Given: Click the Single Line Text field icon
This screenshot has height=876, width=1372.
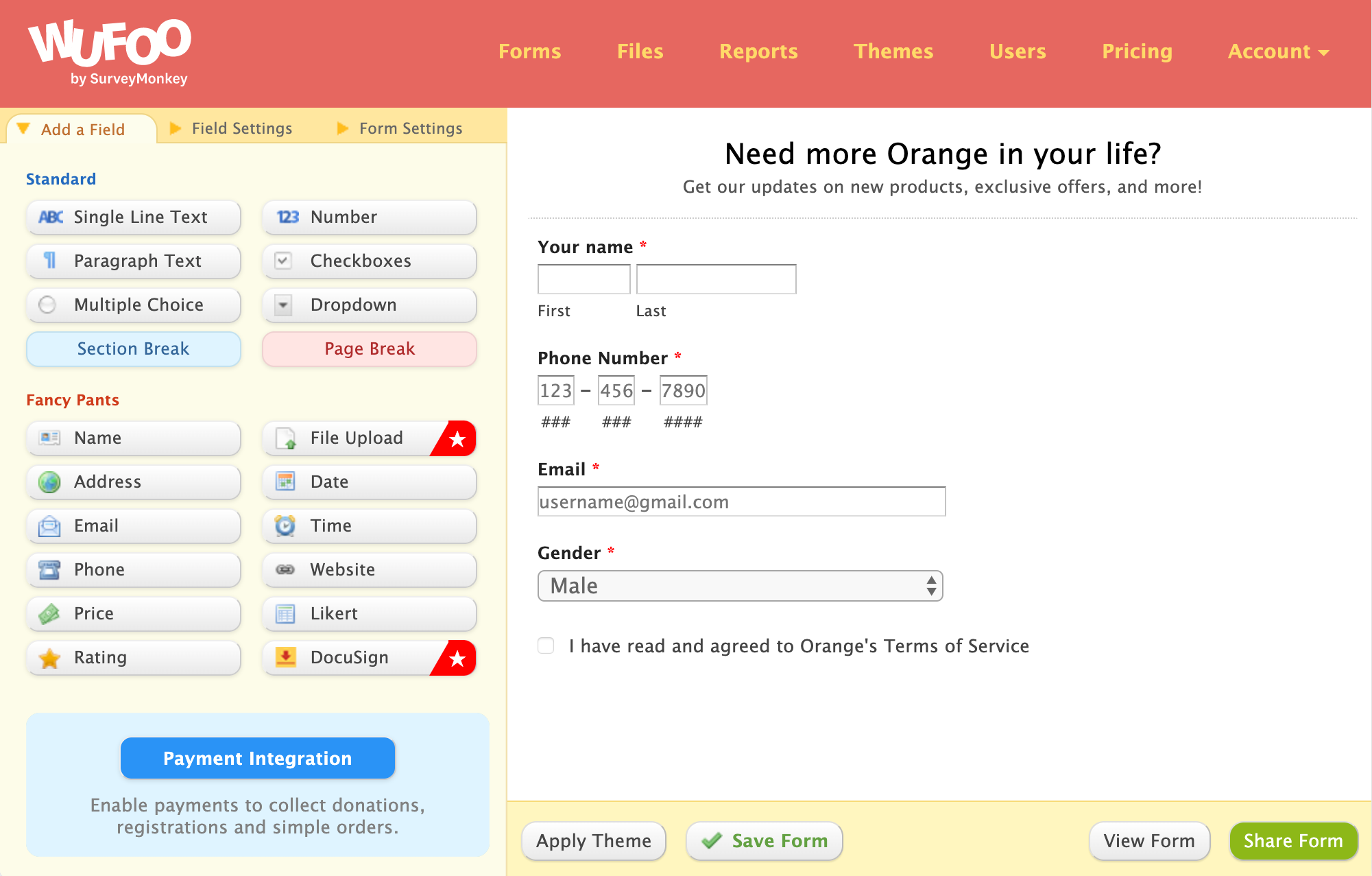Looking at the screenshot, I should point(48,216).
